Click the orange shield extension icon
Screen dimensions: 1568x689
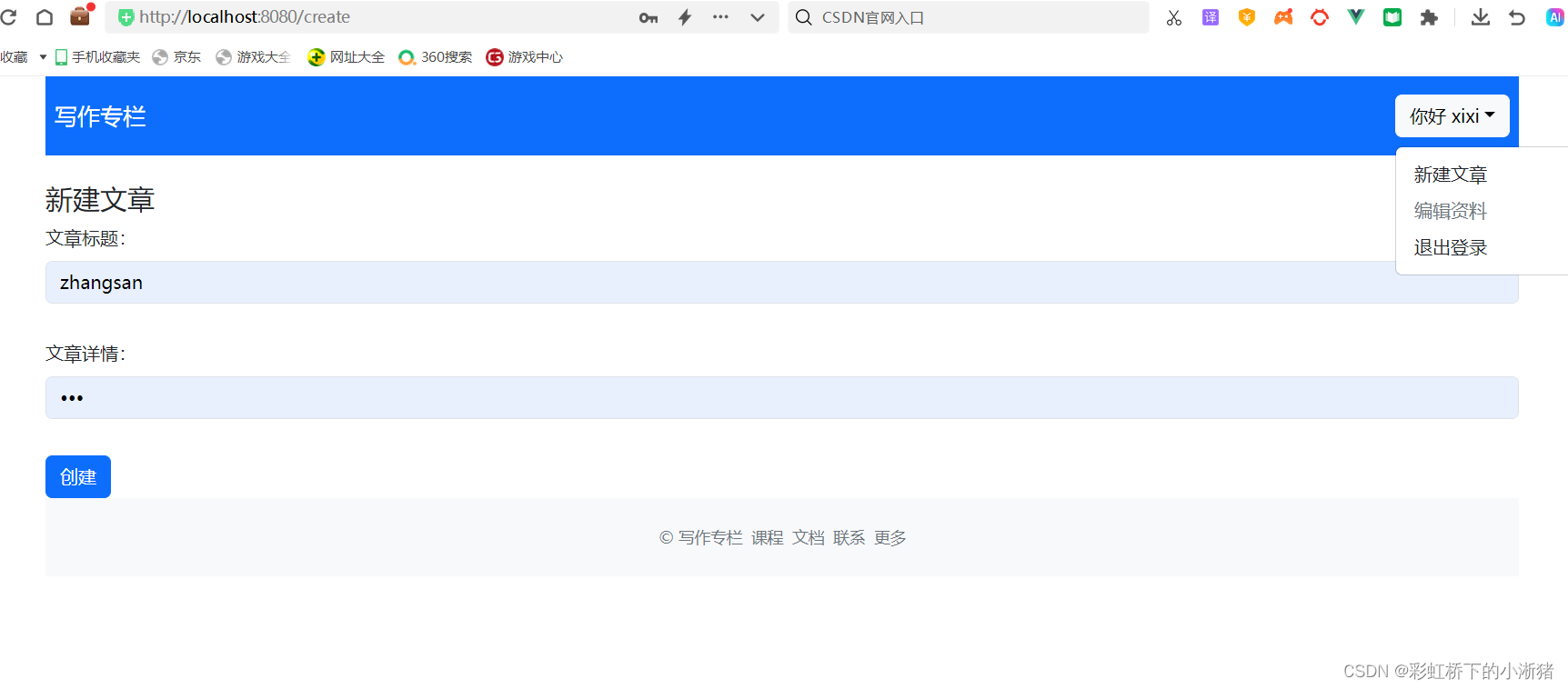click(x=1247, y=17)
